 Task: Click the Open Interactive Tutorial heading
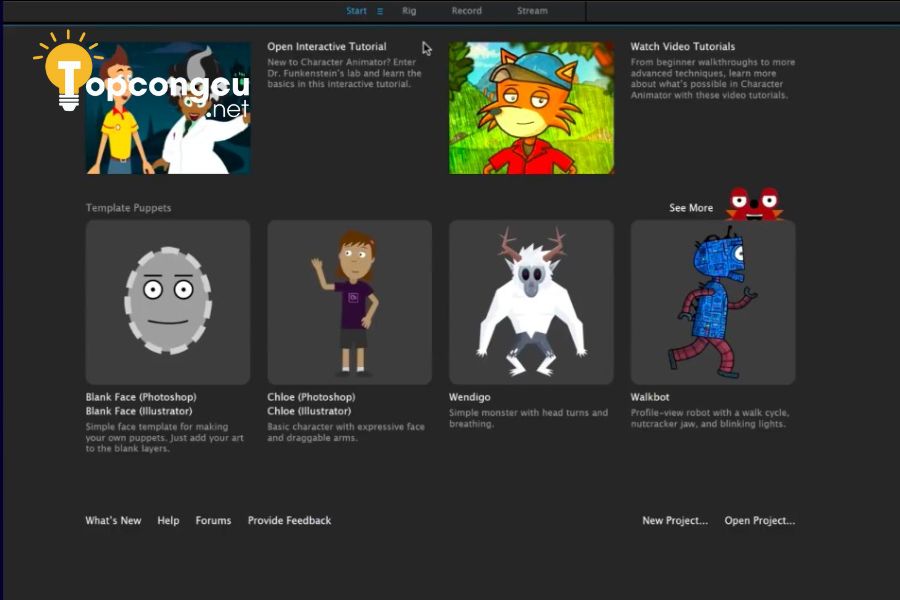327,47
